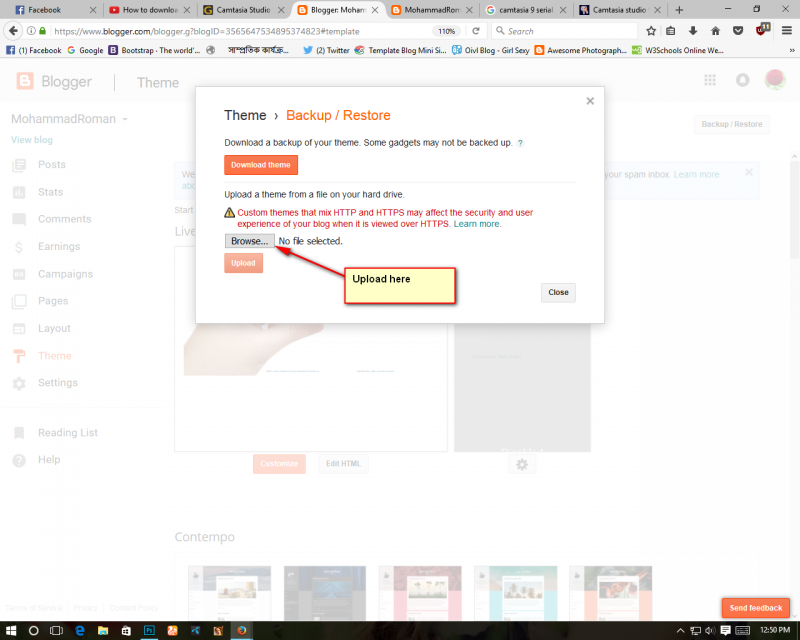
Task: Dismiss dialog with the X icon
Action: [590, 101]
